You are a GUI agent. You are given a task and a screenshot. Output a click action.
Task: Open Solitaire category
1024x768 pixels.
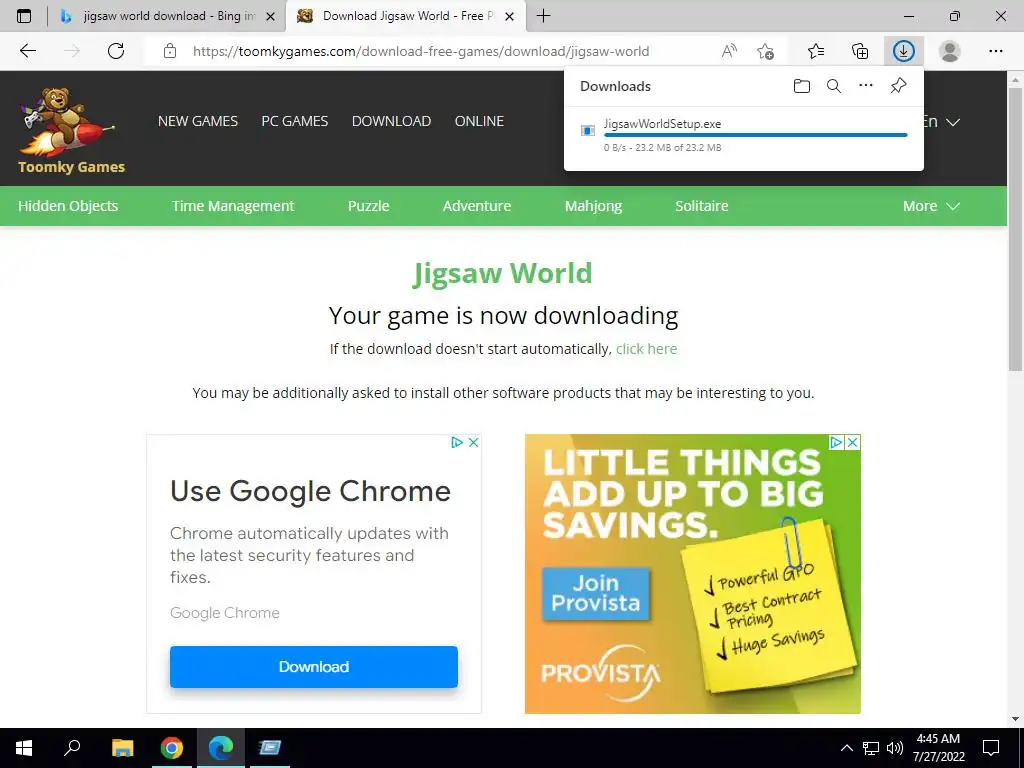701,206
